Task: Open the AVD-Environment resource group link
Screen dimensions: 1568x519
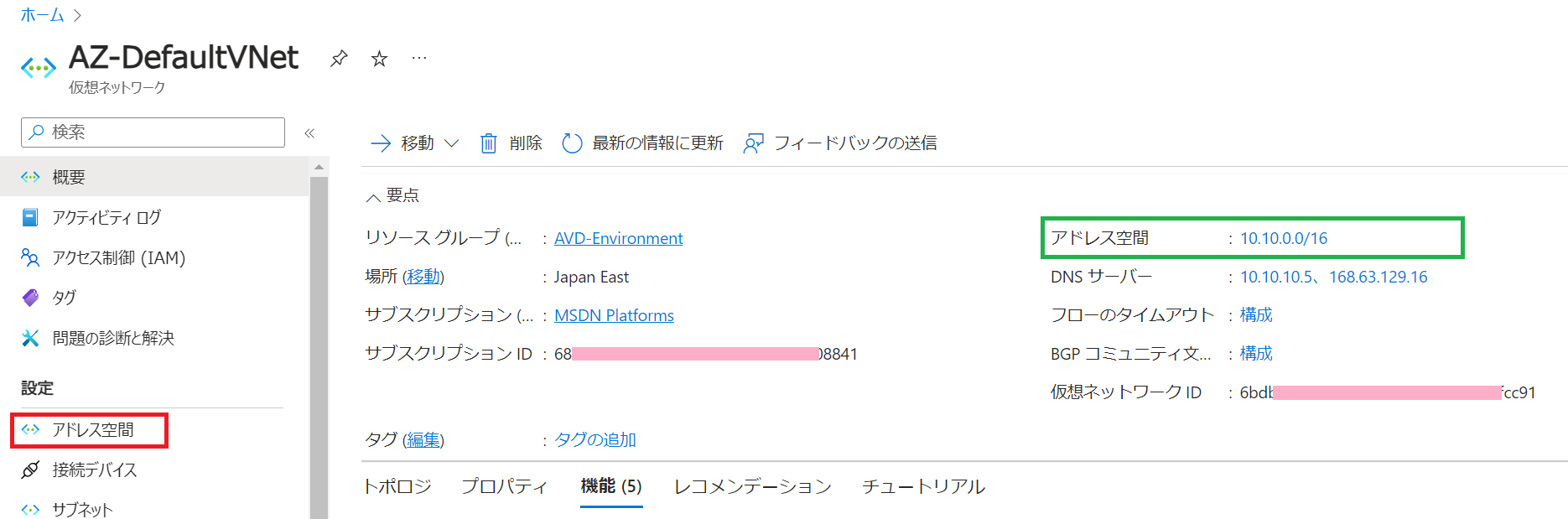Action: (x=618, y=238)
